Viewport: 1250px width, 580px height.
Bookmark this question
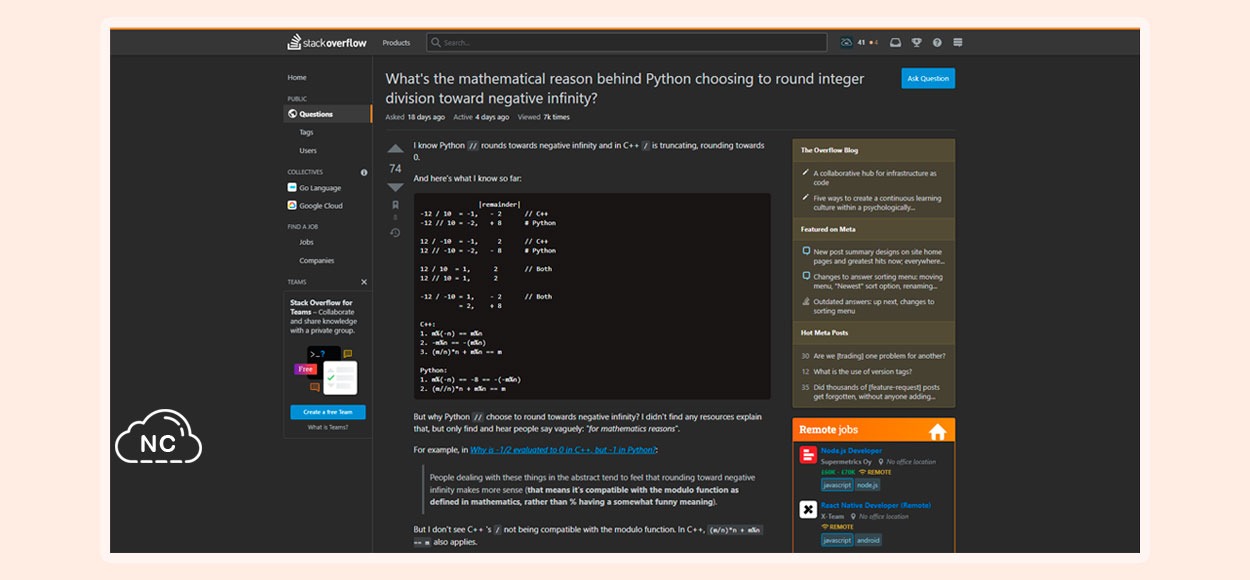click(395, 205)
